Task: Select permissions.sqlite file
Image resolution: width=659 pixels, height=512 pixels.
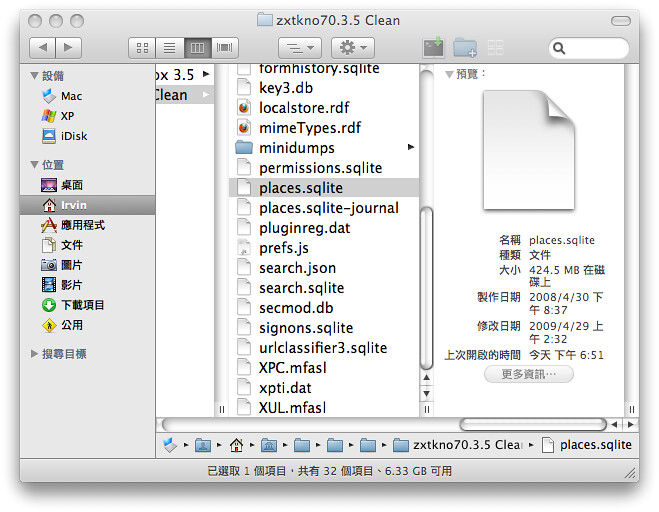Action: [x=324, y=168]
